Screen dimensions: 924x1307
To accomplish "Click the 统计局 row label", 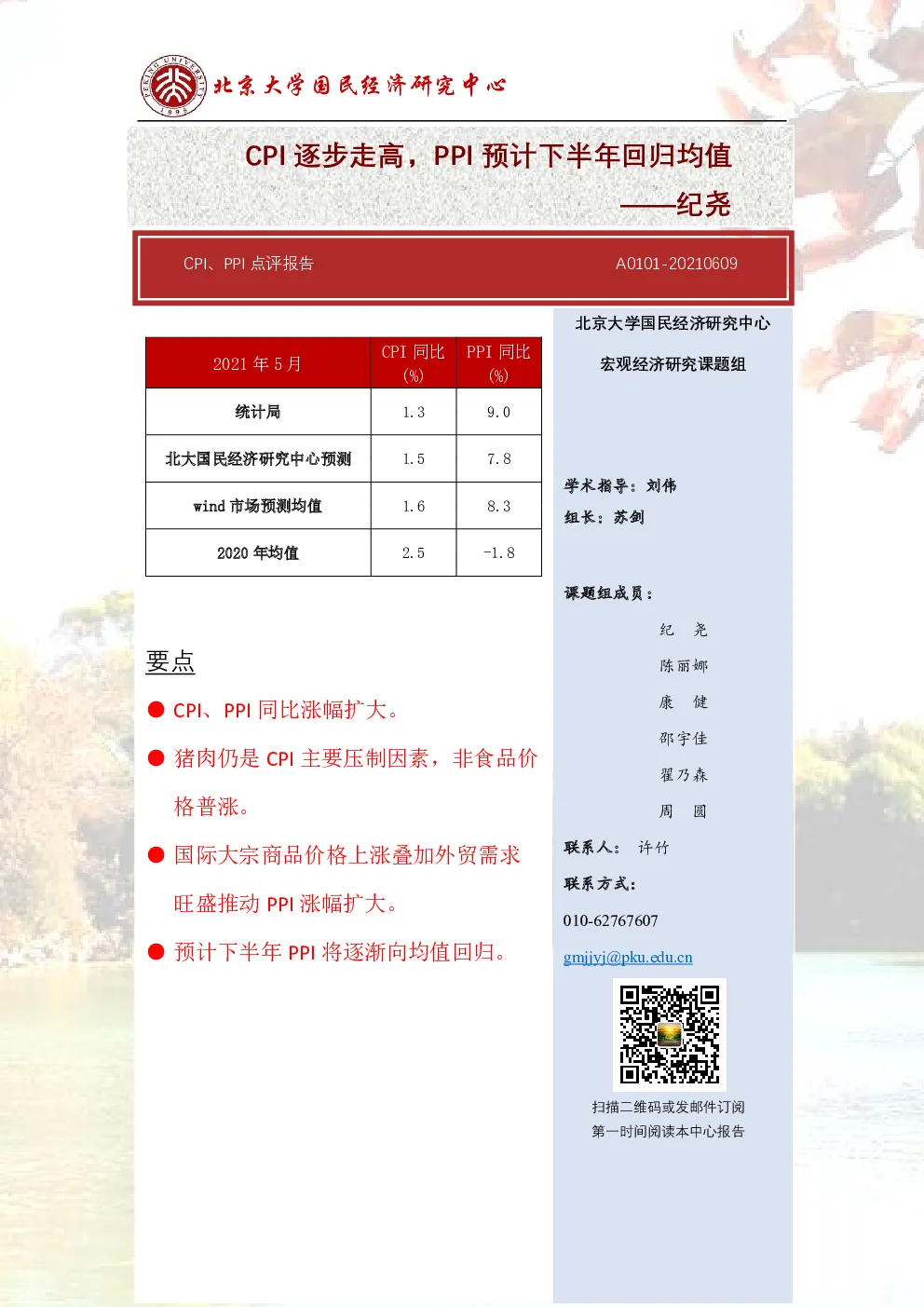I will [x=258, y=412].
